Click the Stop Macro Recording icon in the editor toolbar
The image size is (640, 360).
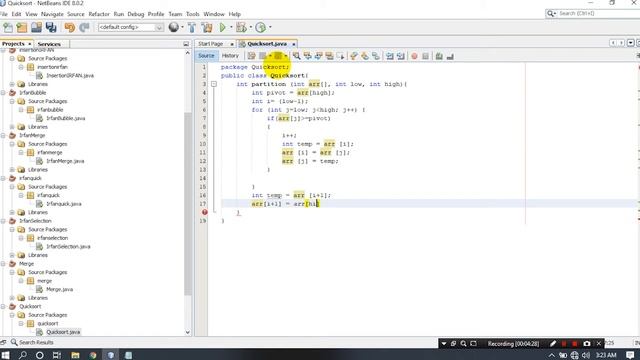point(425,56)
